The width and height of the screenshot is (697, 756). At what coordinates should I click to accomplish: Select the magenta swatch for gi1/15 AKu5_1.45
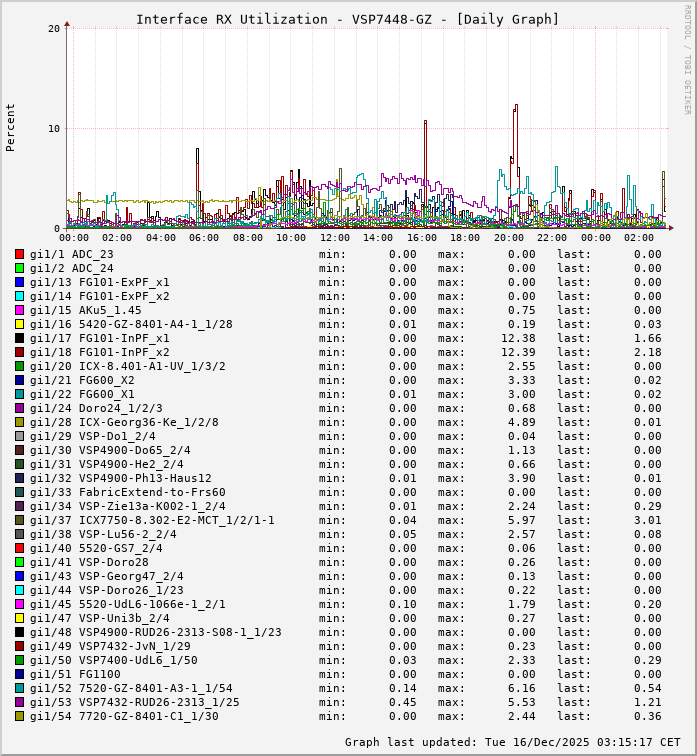pyautogui.click(x=19, y=310)
